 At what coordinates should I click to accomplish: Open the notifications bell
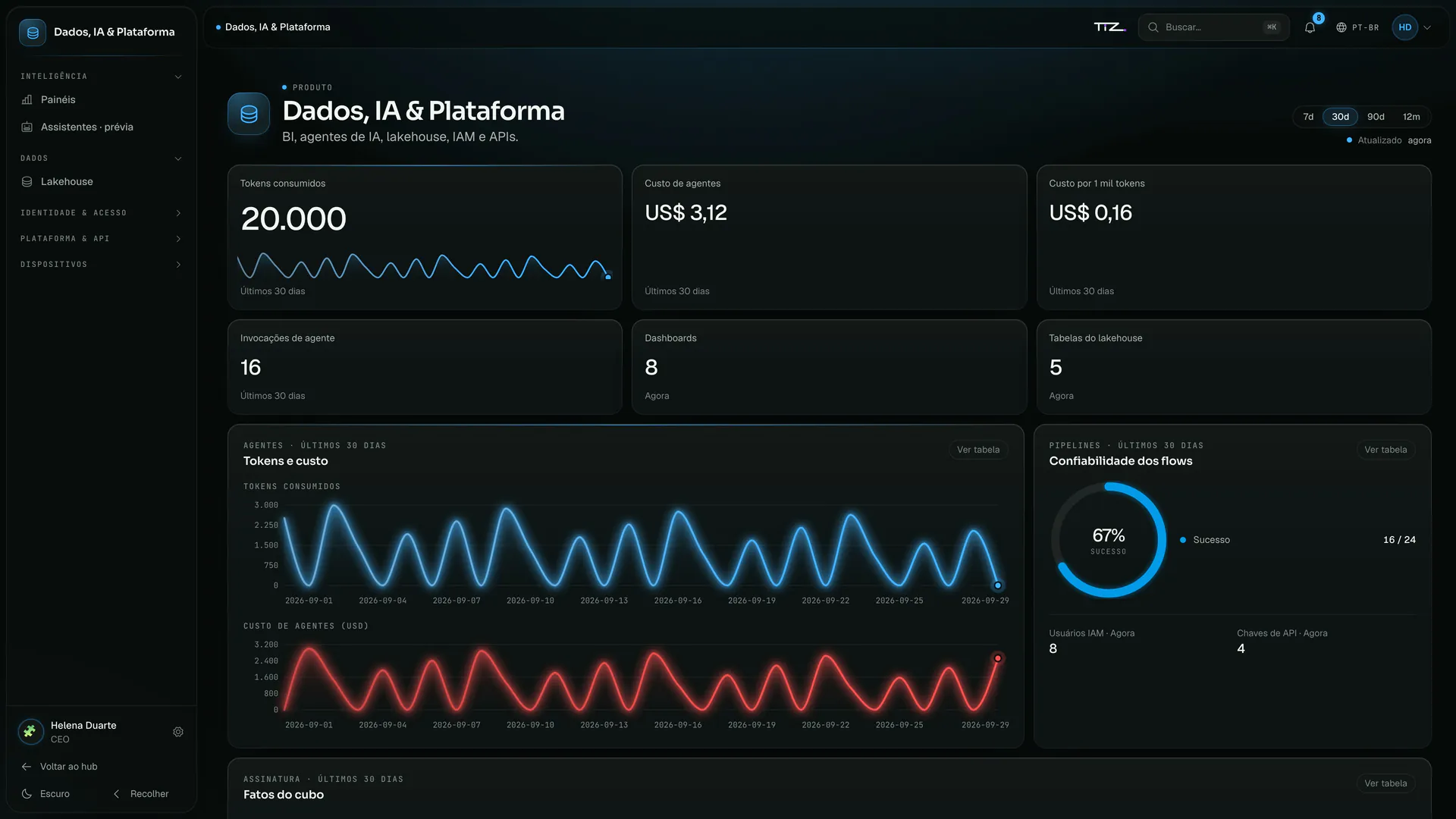(x=1310, y=27)
